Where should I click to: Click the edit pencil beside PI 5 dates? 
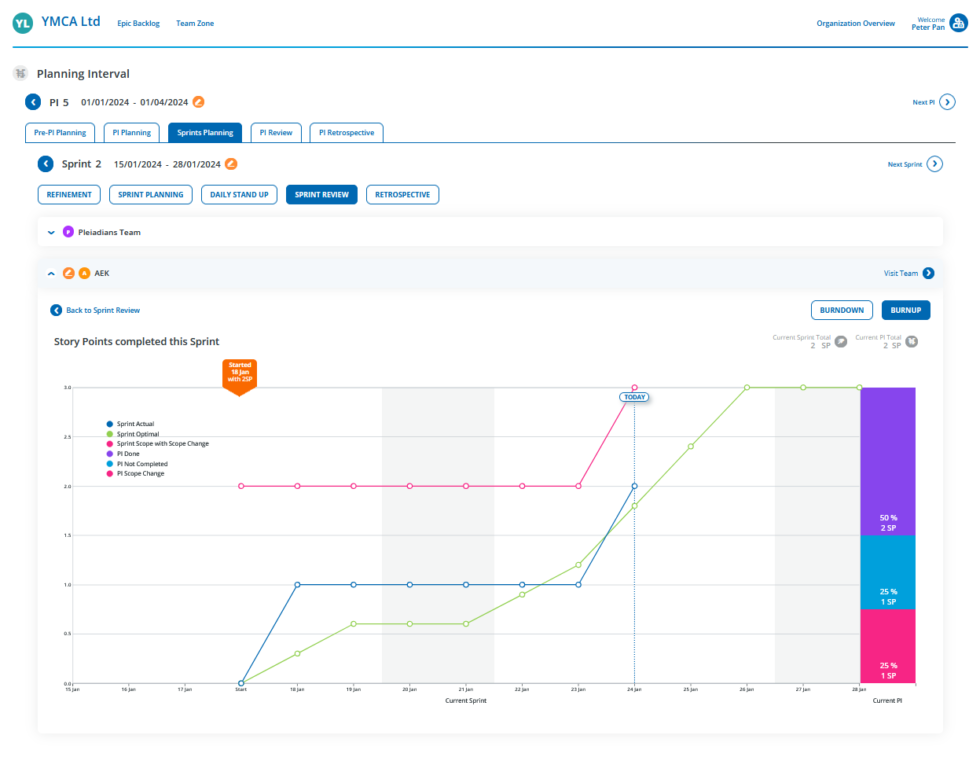[197, 101]
